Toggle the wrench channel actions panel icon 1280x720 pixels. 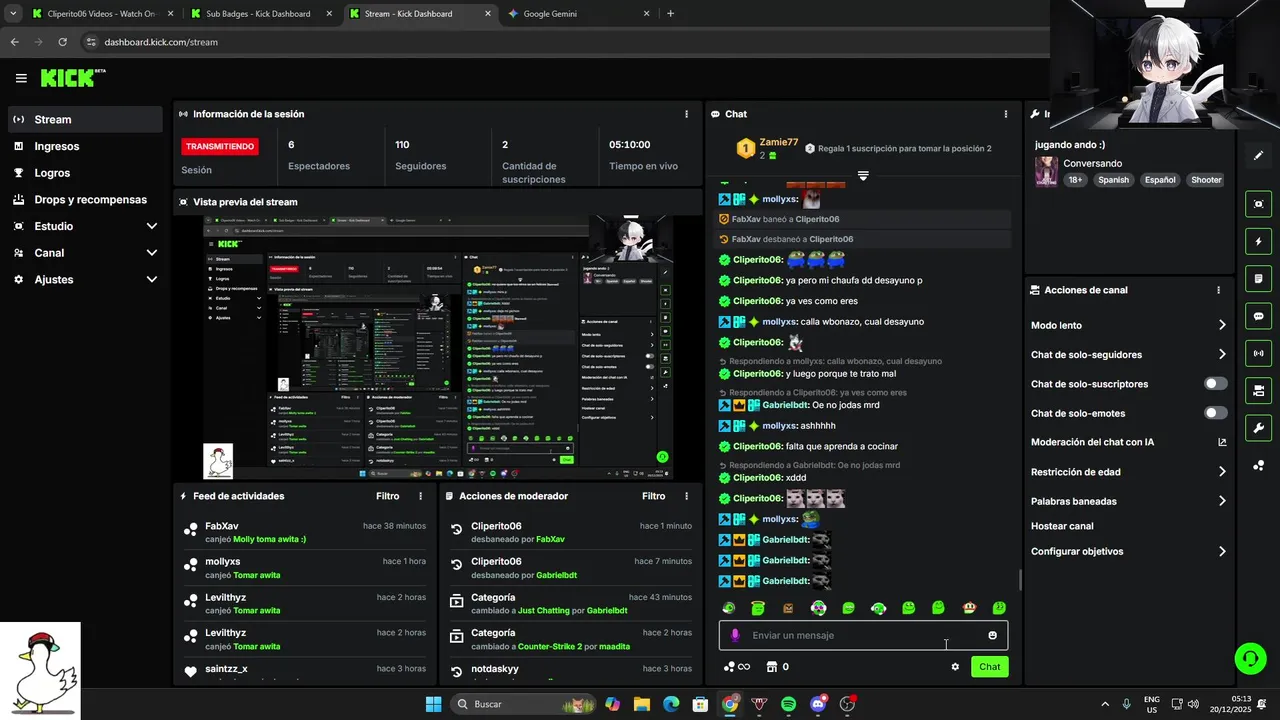click(x=1258, y=428)
